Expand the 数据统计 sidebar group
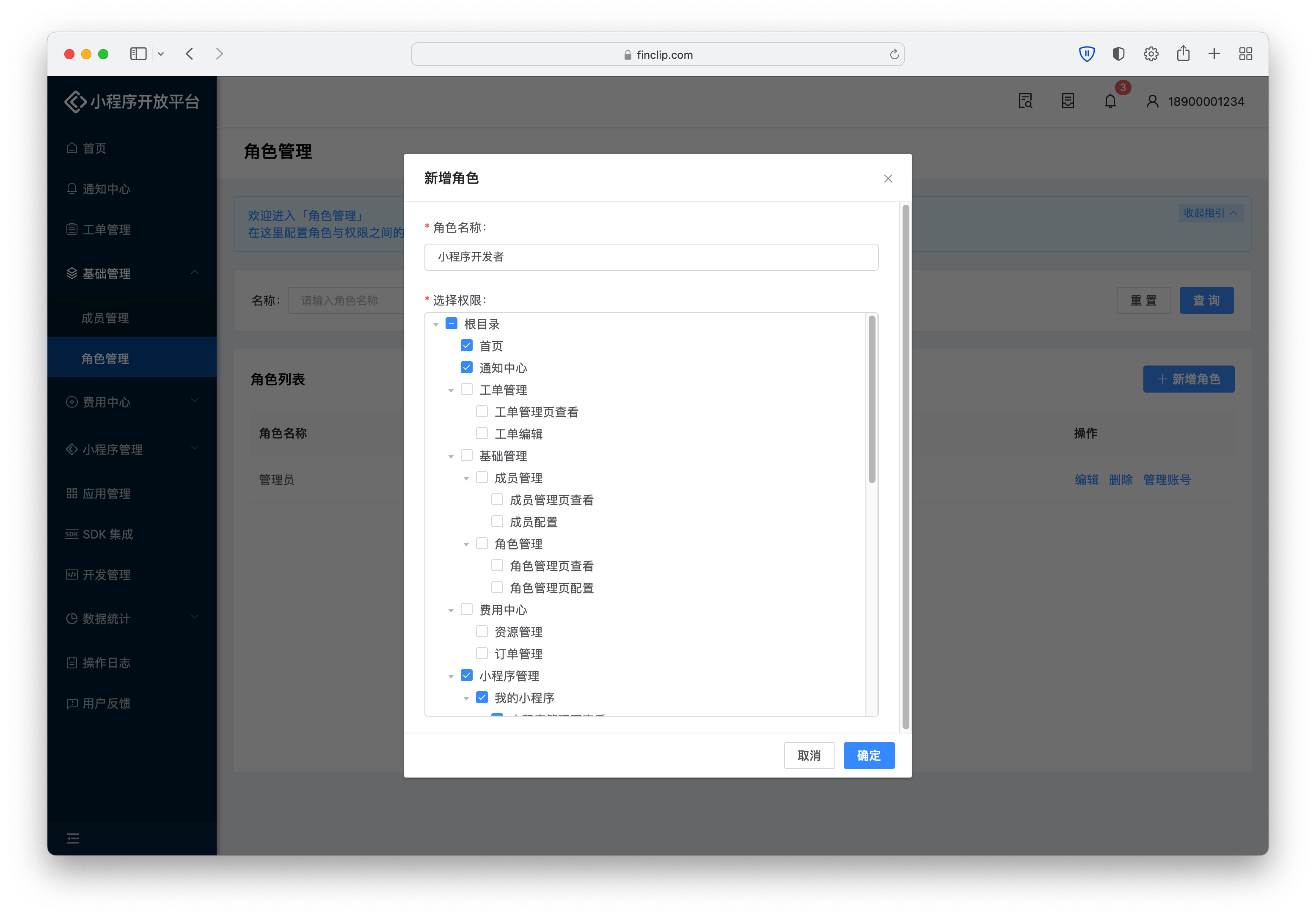Viewport: 1316px width, 918px height. pyautogui.click(x=132, y=619)
